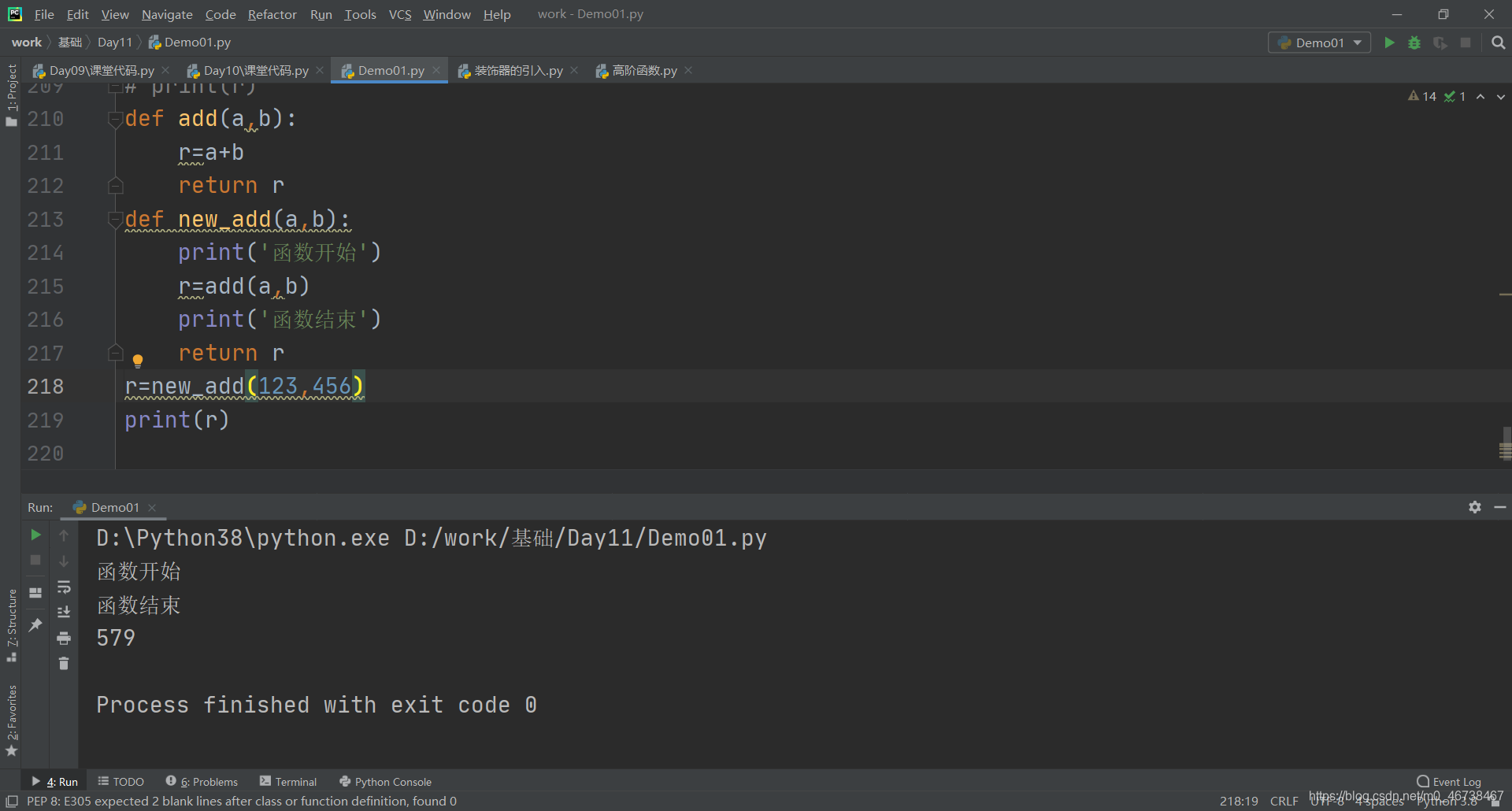The image size is (1512, 811).
Task: Open the Event Log
Action: (1449, 782)
